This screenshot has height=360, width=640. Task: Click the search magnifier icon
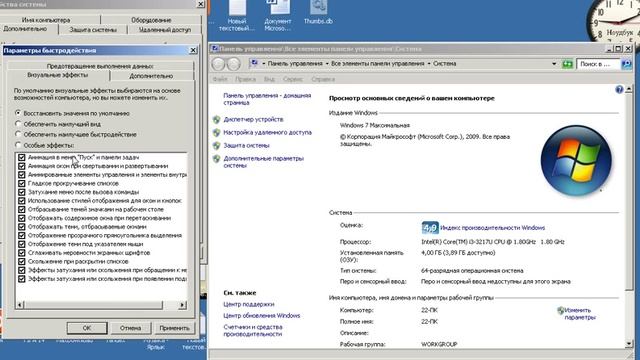point(627,64)
